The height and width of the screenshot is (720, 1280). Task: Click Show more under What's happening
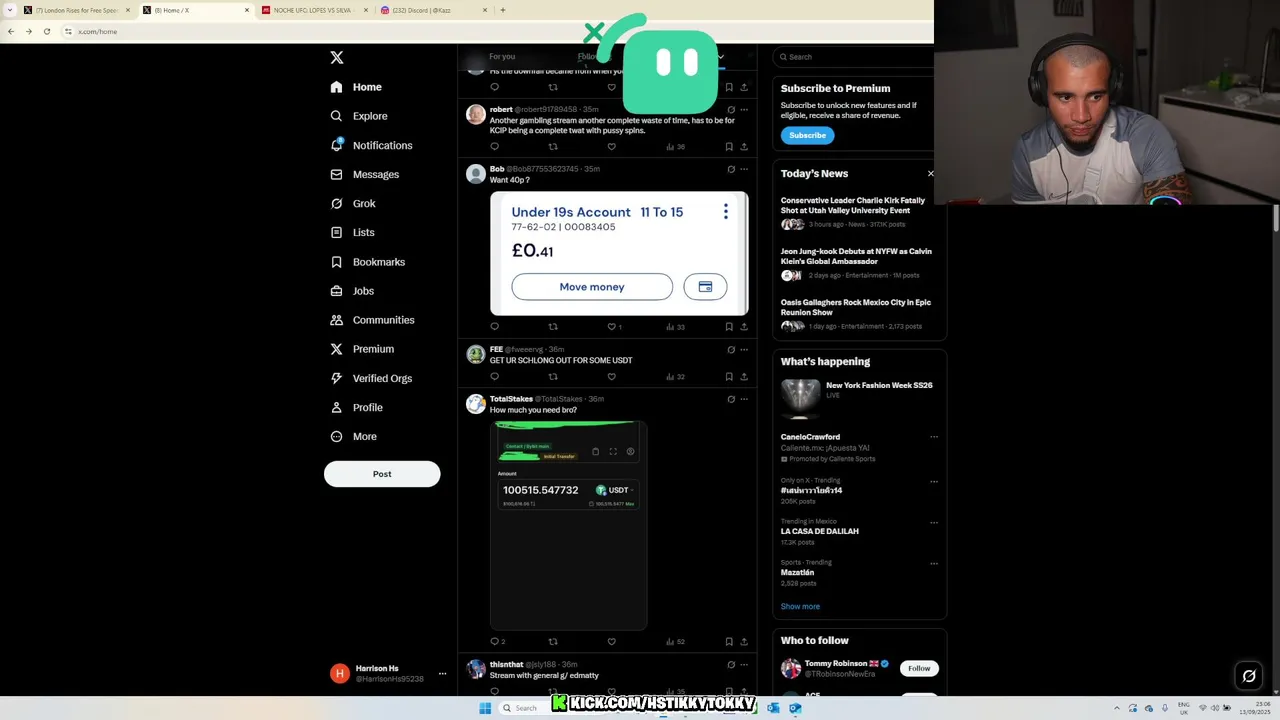pyautogui.click(x=800, y=606)
